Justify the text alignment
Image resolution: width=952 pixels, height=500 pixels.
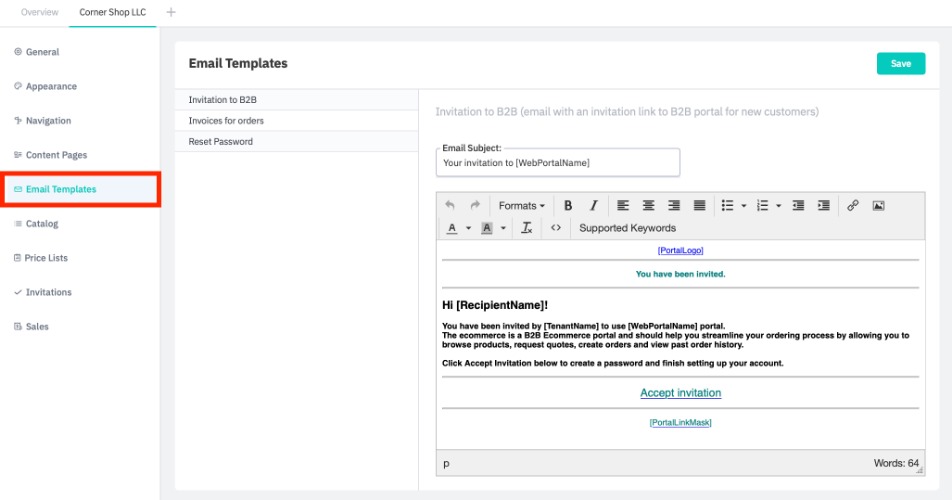click(699, 206)
